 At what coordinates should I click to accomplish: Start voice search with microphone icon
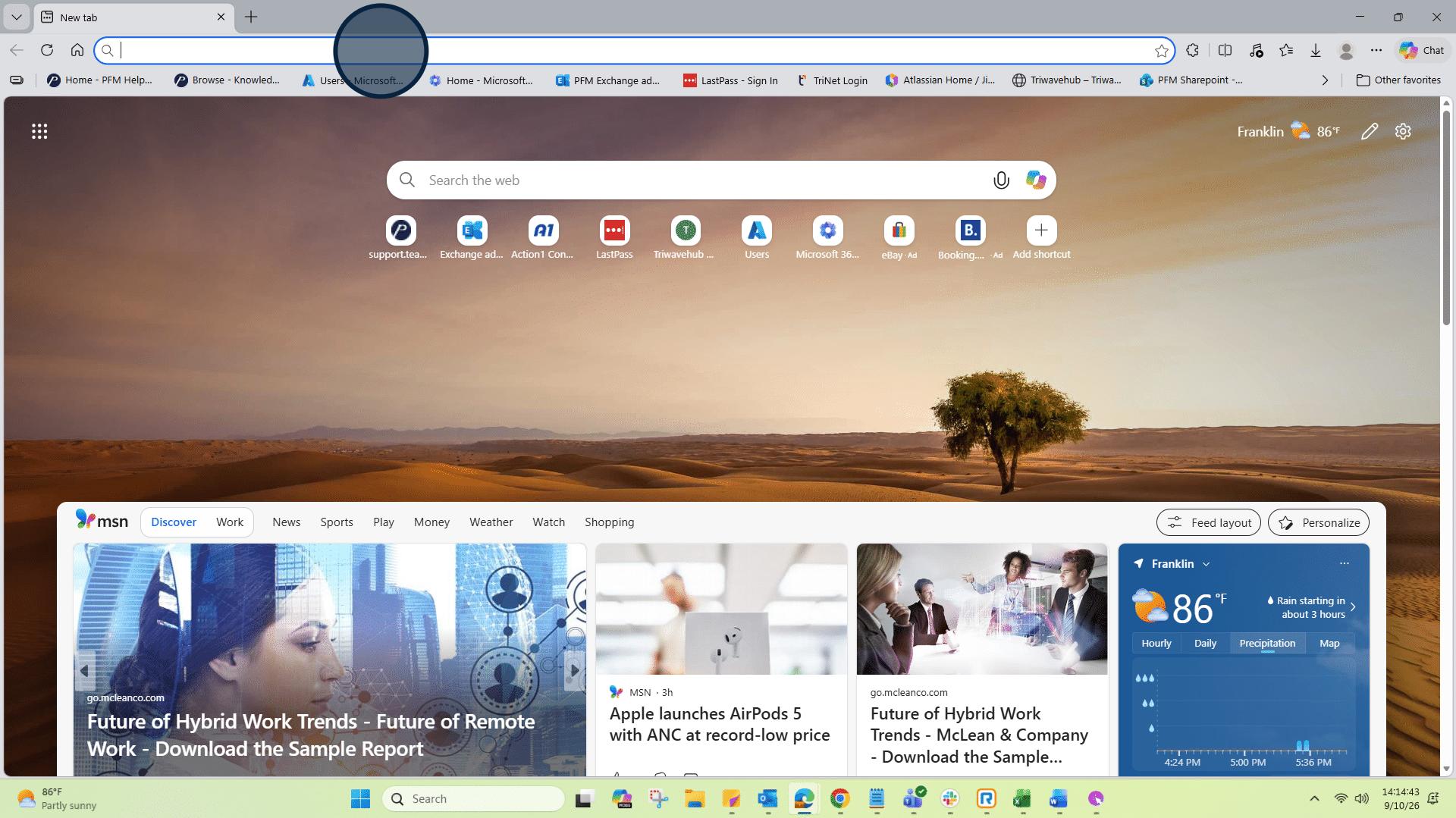[x=1001, y=180]
